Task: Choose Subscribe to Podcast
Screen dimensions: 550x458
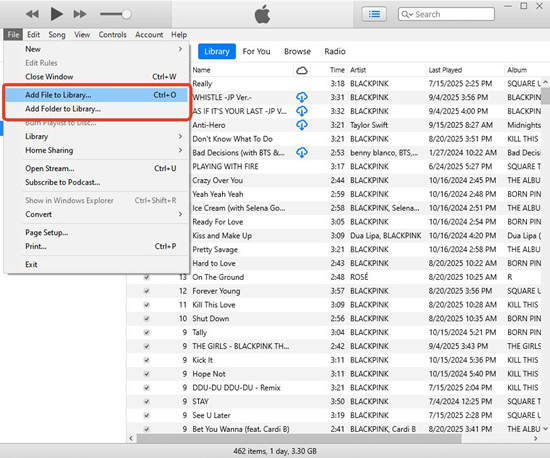Action: (97, 182)
